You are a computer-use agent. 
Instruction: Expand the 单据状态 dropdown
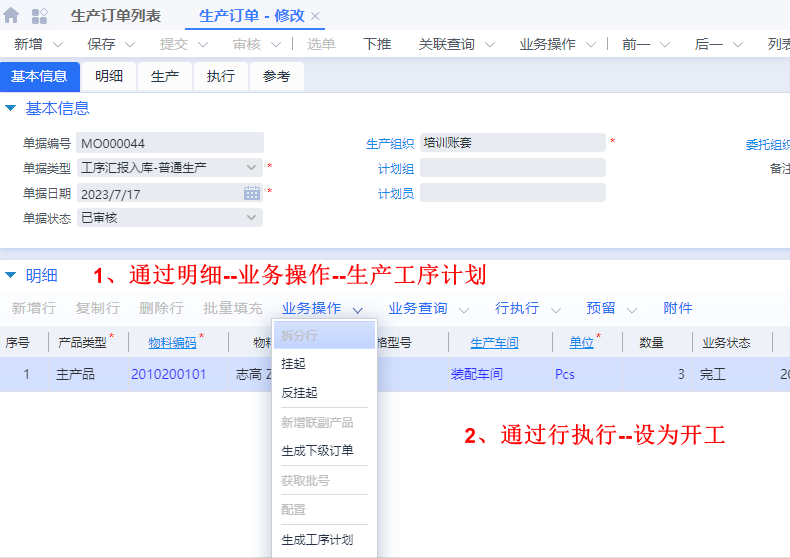(252, 218)
